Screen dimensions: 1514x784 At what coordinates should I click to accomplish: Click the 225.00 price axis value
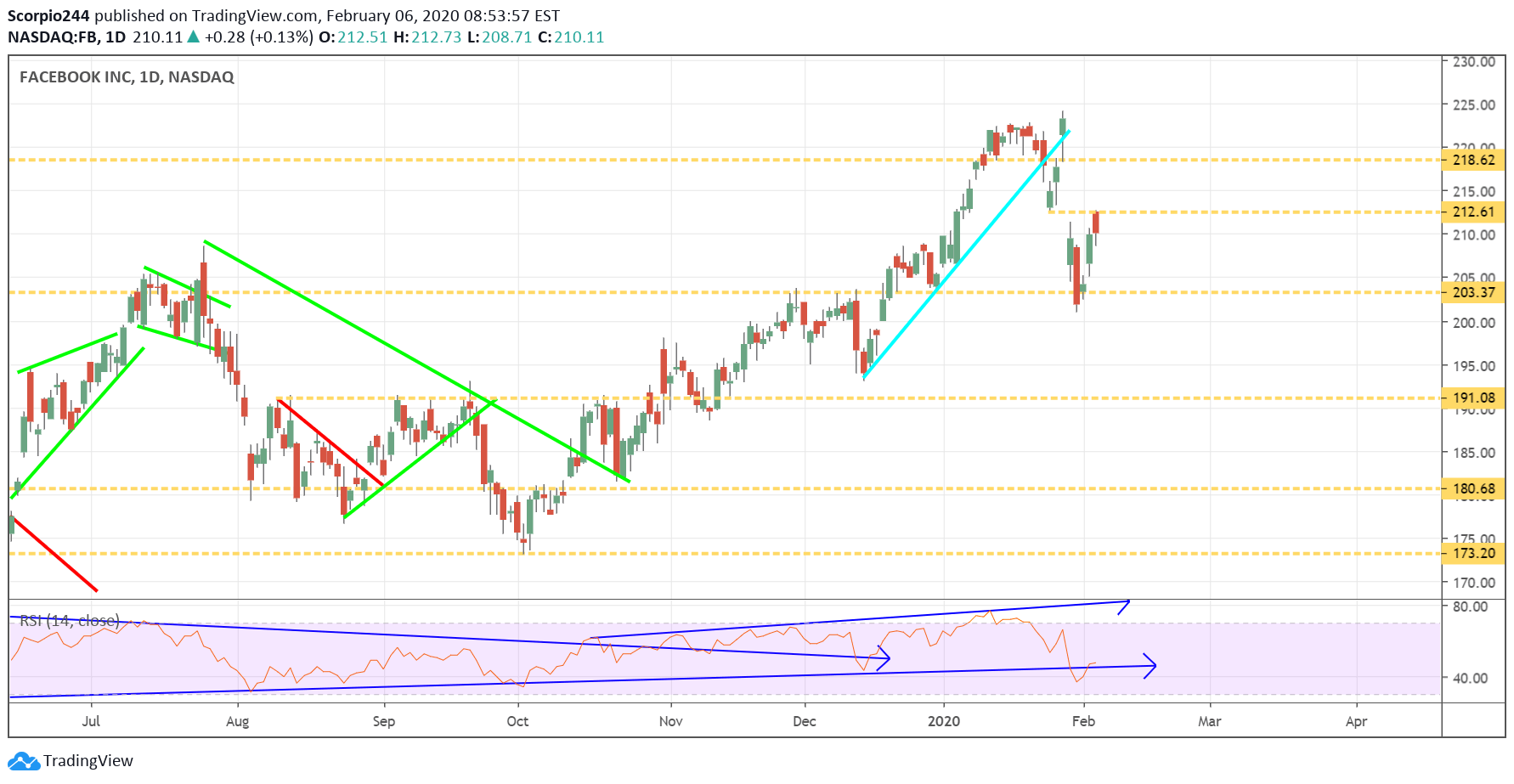[1474, 105]
